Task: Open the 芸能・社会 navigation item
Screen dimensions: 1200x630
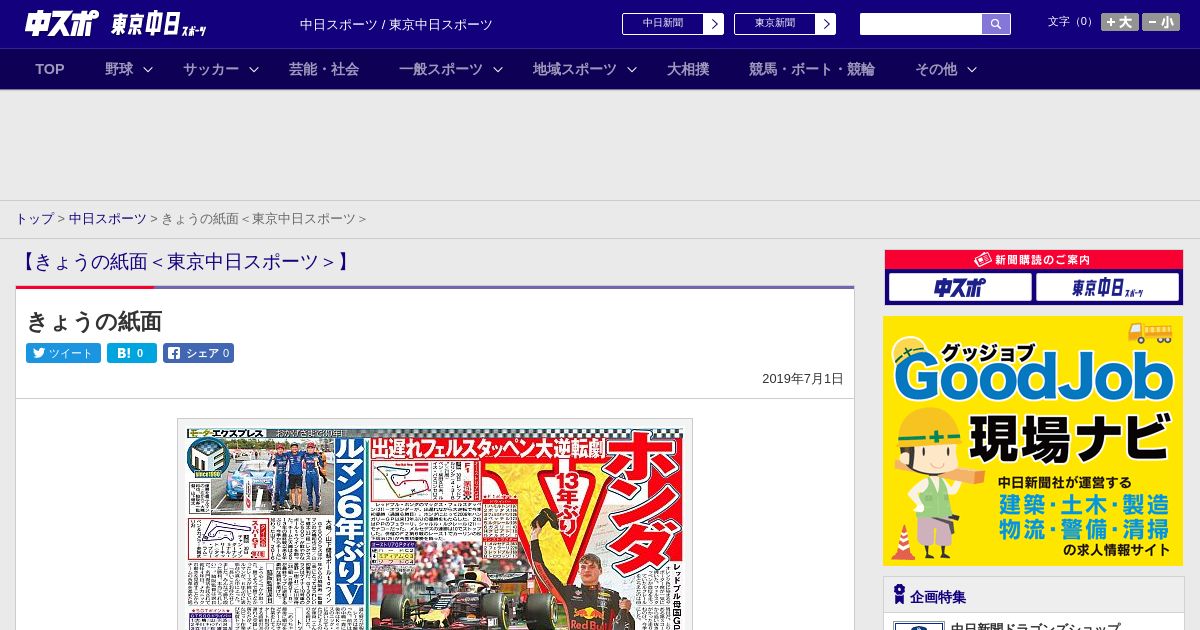Action: tap(324, 69)
